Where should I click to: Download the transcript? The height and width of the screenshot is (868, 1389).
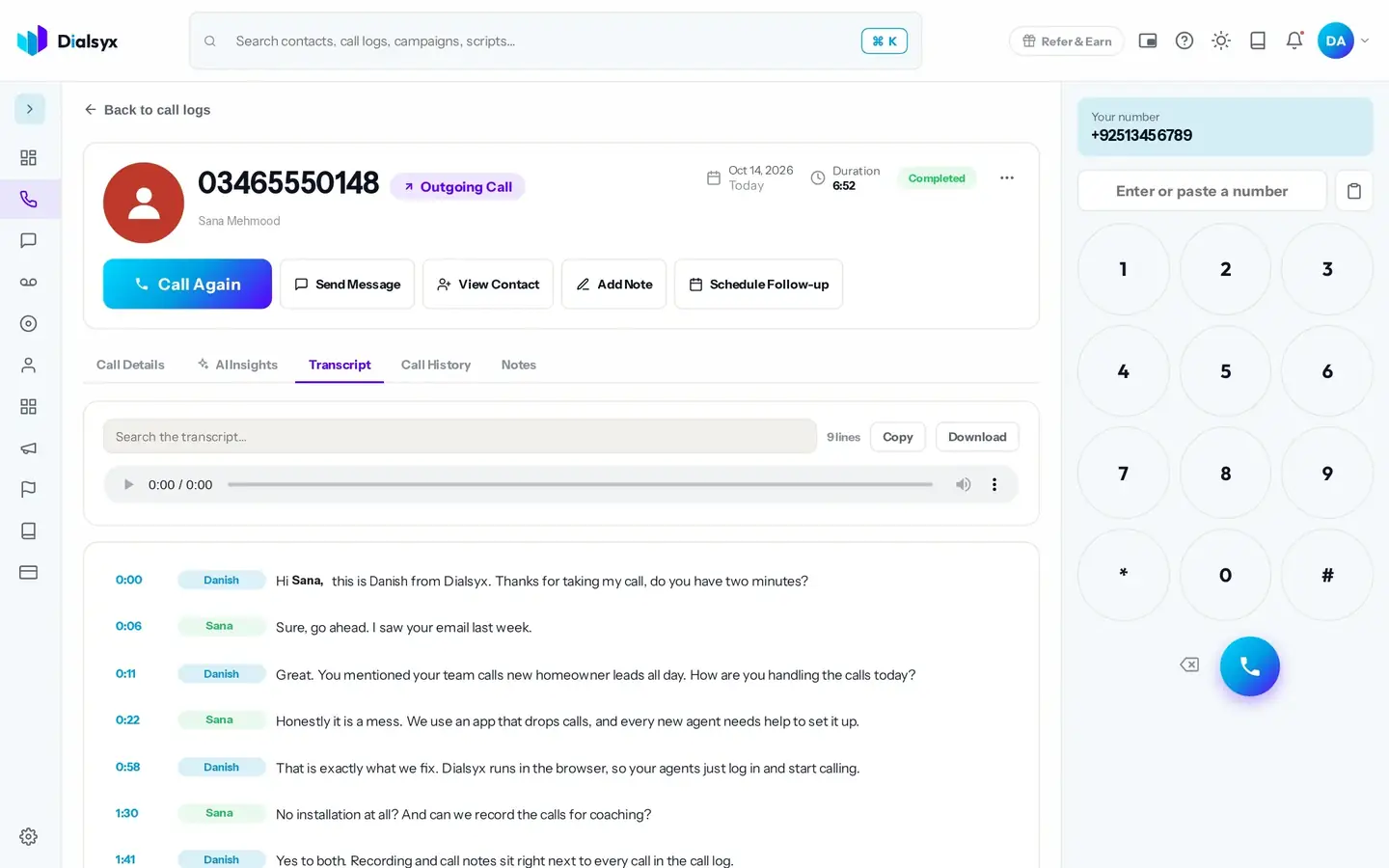click(x=977, y=437)
